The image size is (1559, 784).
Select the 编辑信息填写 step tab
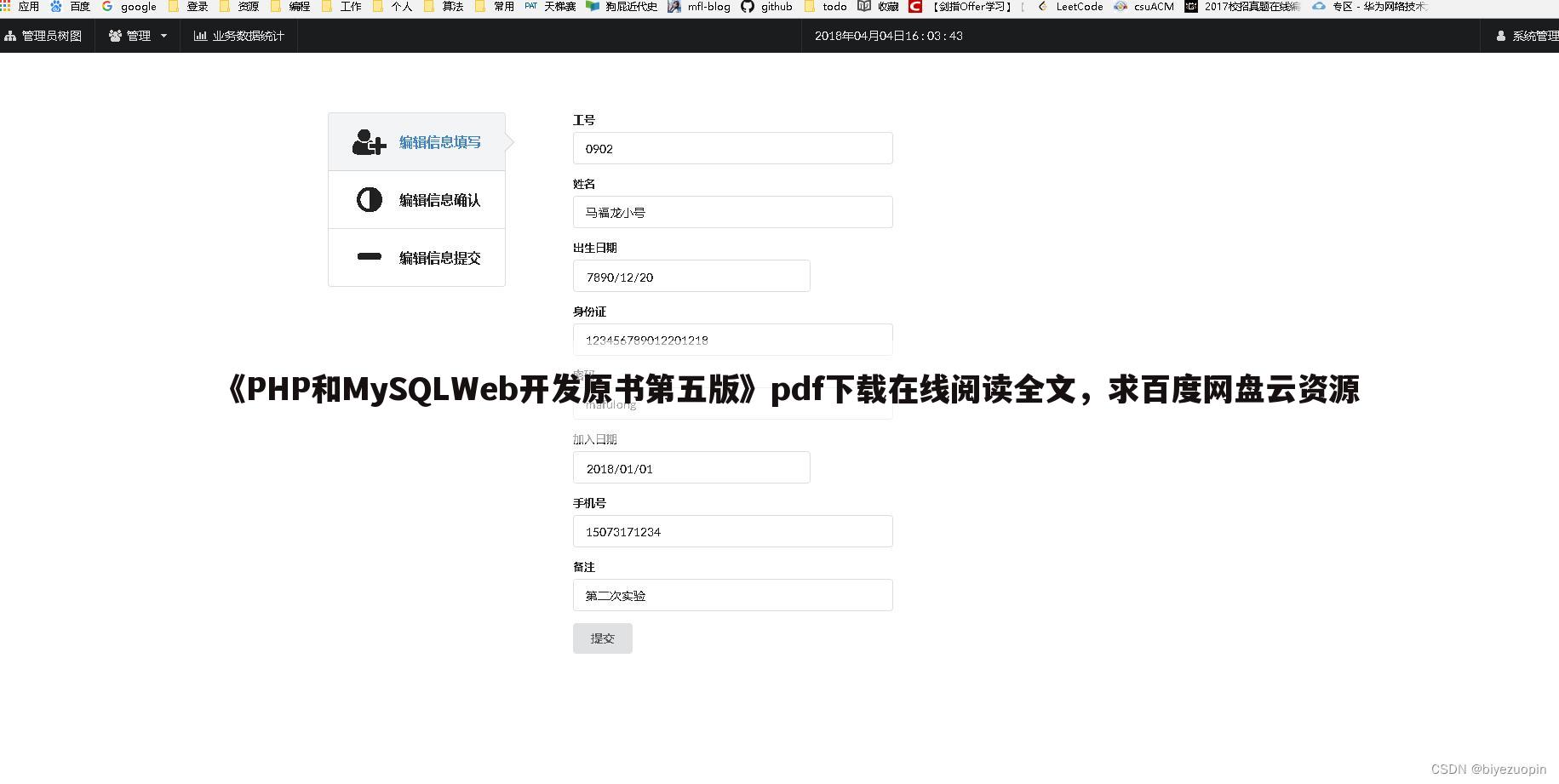coord(416,142)
